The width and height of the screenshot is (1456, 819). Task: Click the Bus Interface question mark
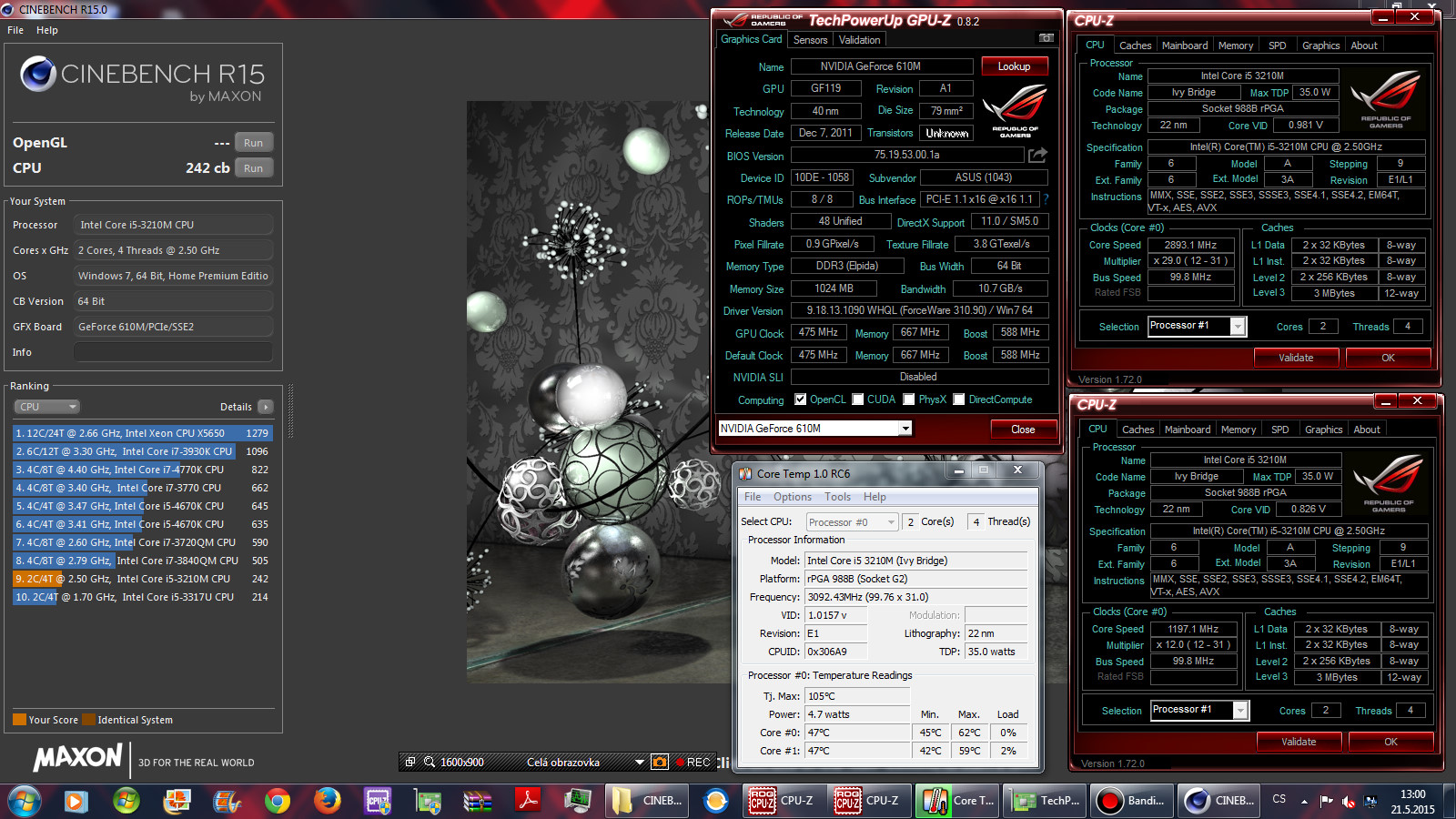tap(1046, 199)
